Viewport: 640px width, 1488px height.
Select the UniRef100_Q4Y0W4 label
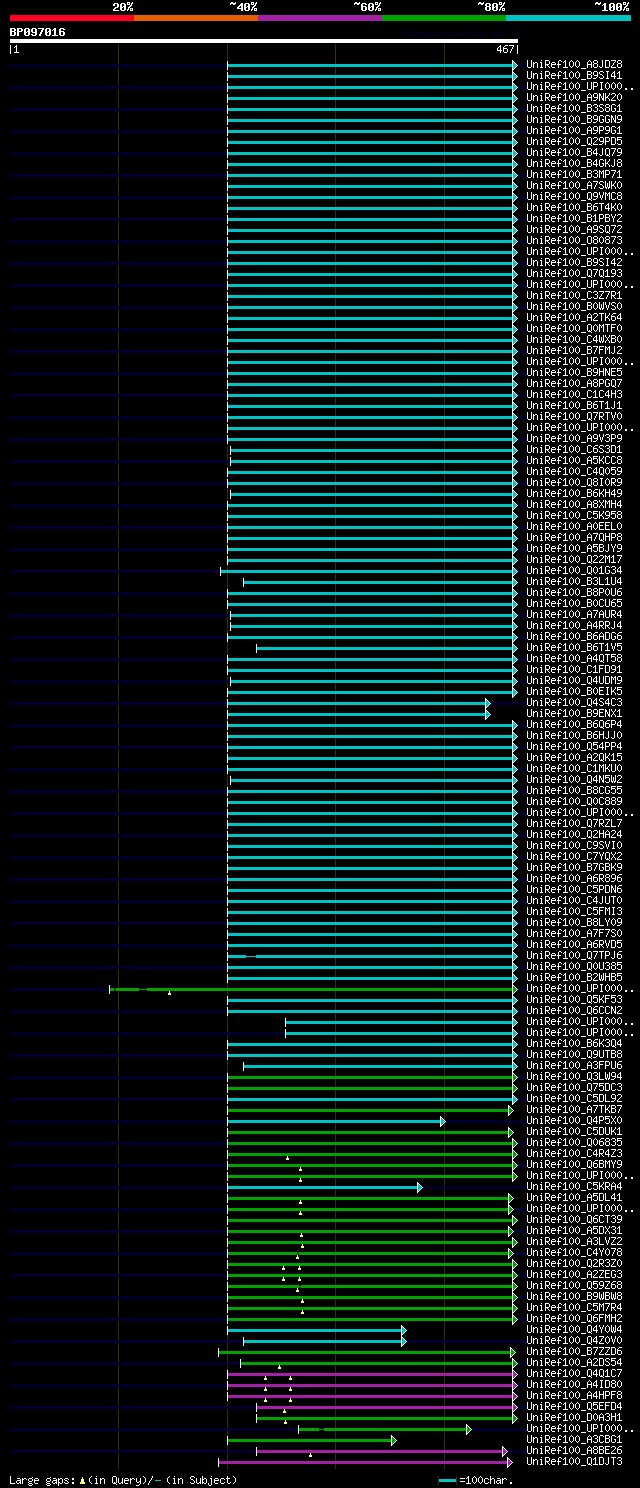pos(574,1329)
